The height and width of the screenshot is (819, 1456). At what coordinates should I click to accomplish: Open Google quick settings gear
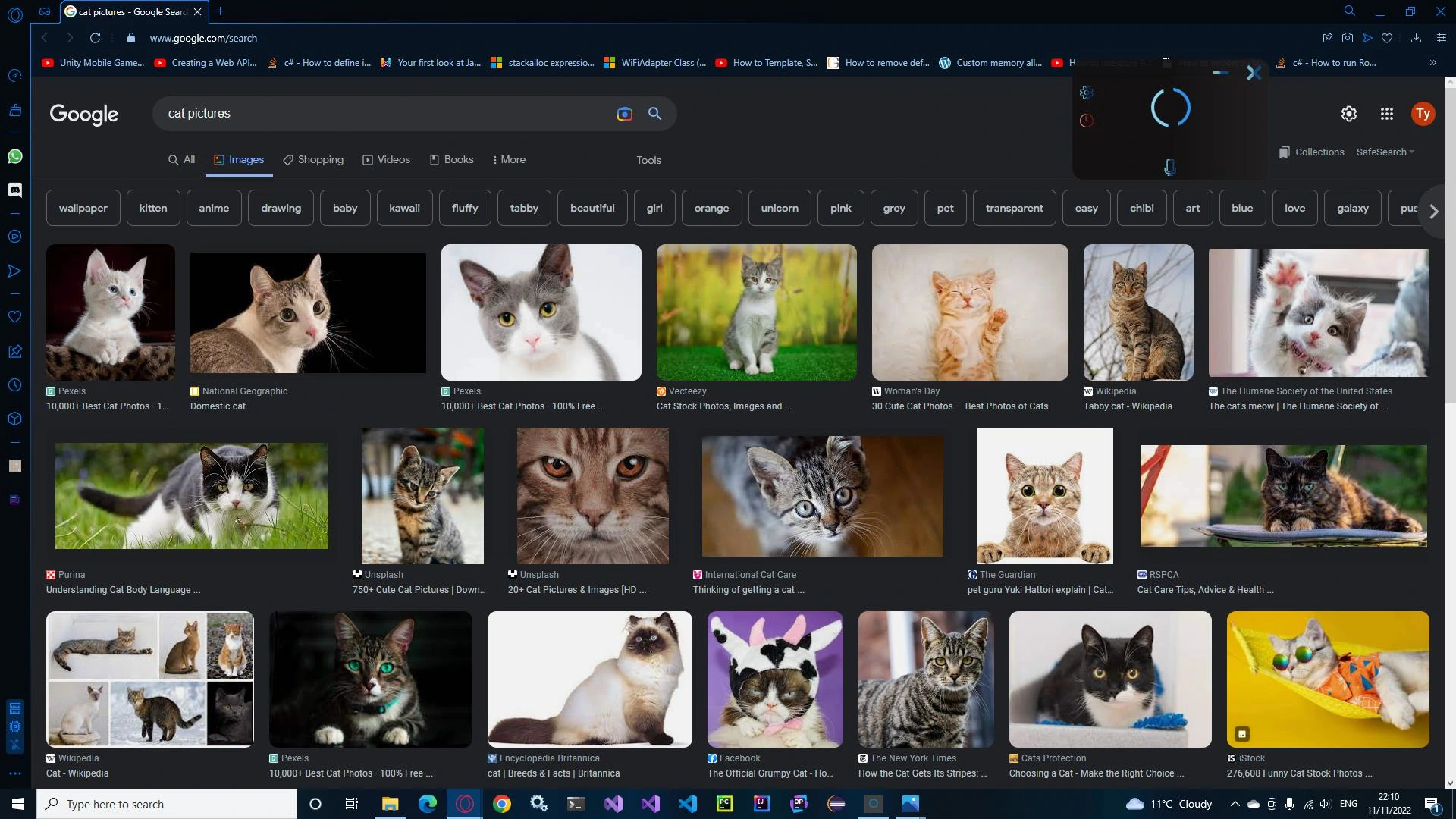[x=1348, y=114]
